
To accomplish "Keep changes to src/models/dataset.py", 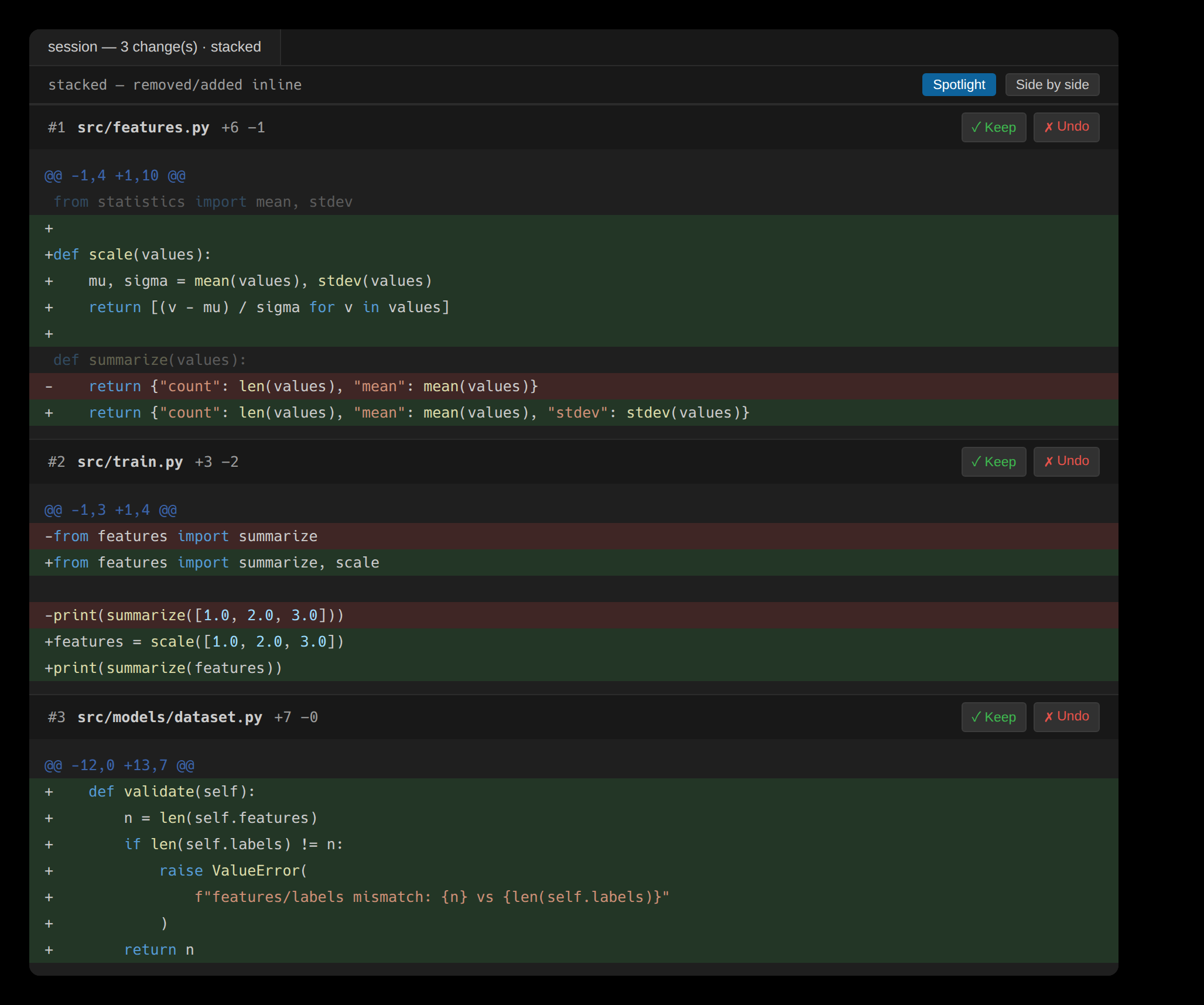I will [x=993, y=717].
